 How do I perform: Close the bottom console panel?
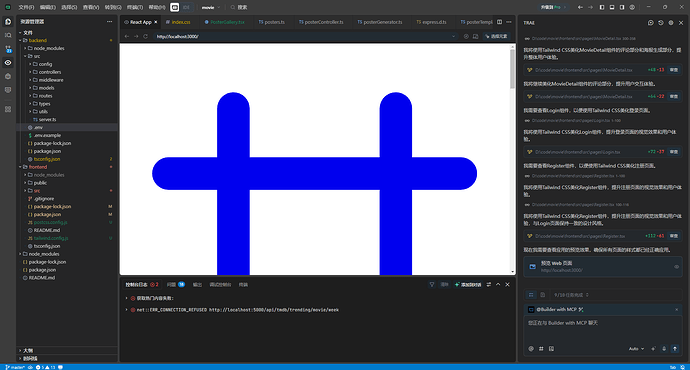click(x=507, y=285)
